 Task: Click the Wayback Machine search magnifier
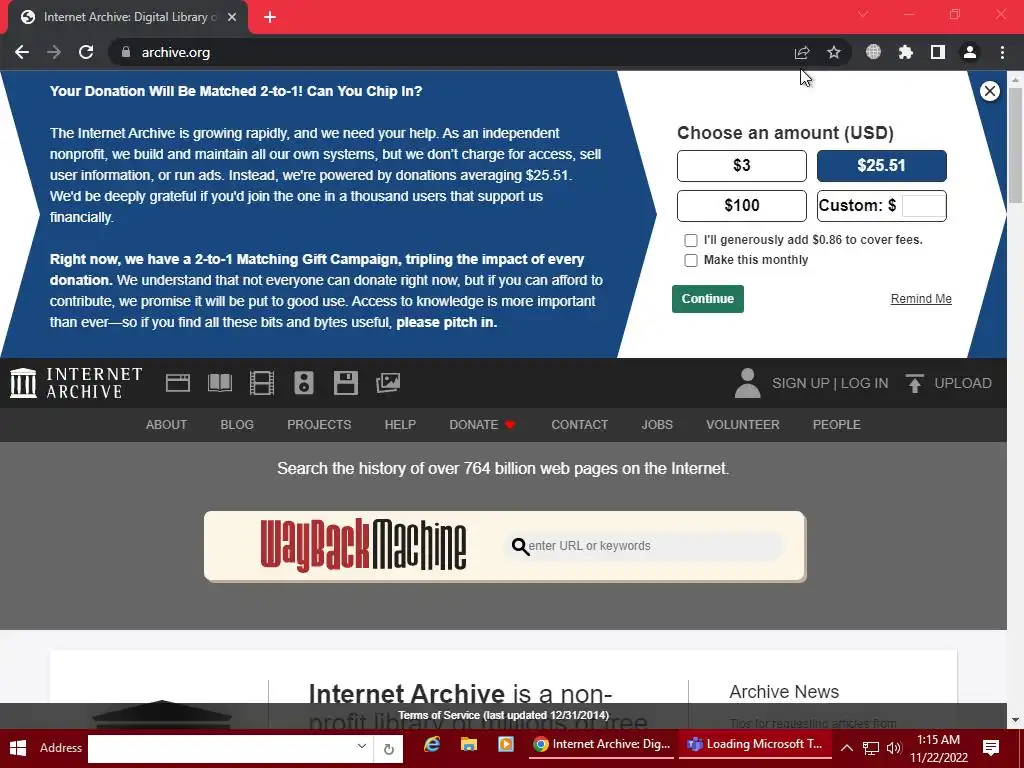click(x=520, y=546)
